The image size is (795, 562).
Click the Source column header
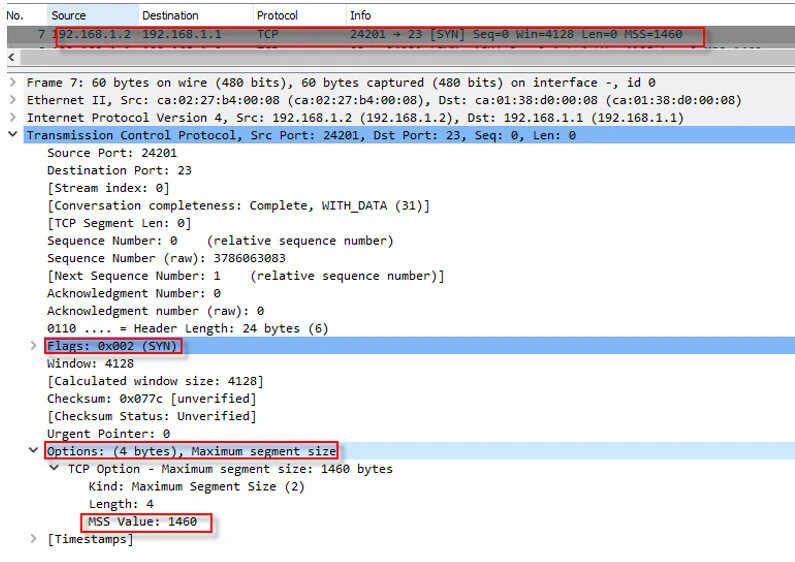tap(69, 16)
